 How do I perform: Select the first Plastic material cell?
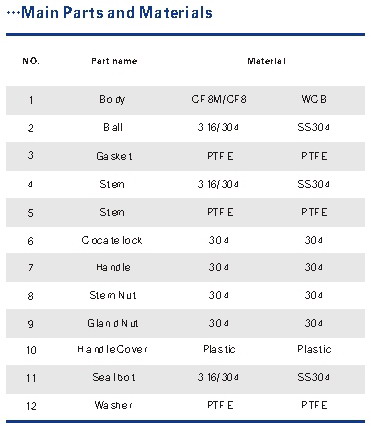coord(219,349)
